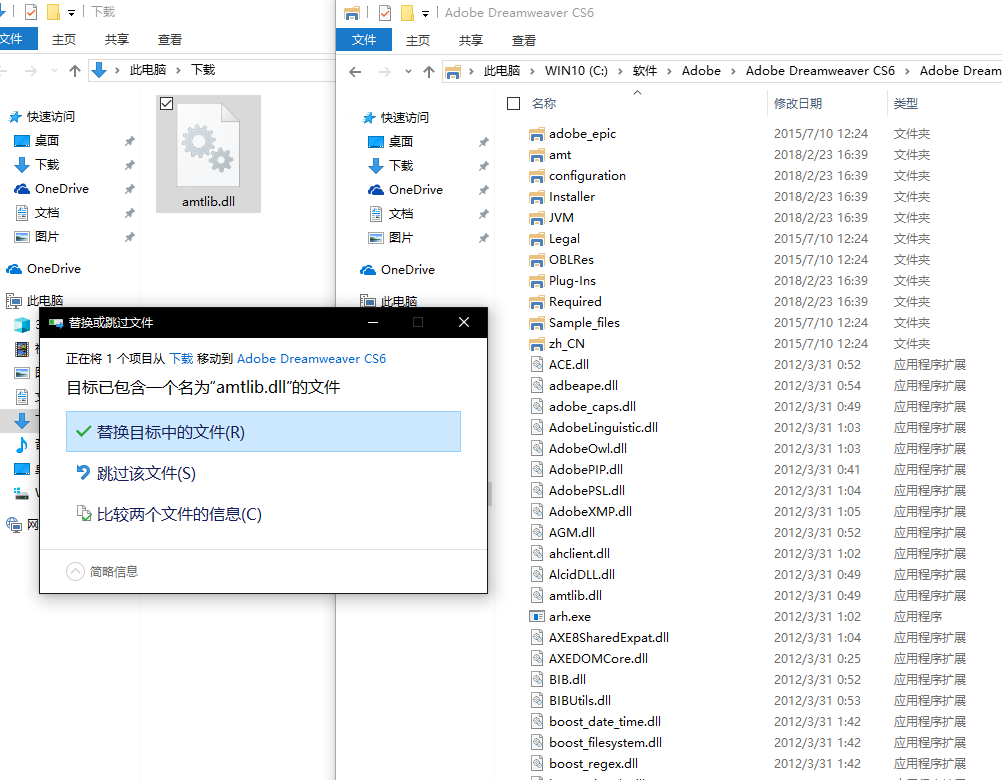
Task: Select 图片 in Dreamweaver window quick access
Action: click(401, 238)
